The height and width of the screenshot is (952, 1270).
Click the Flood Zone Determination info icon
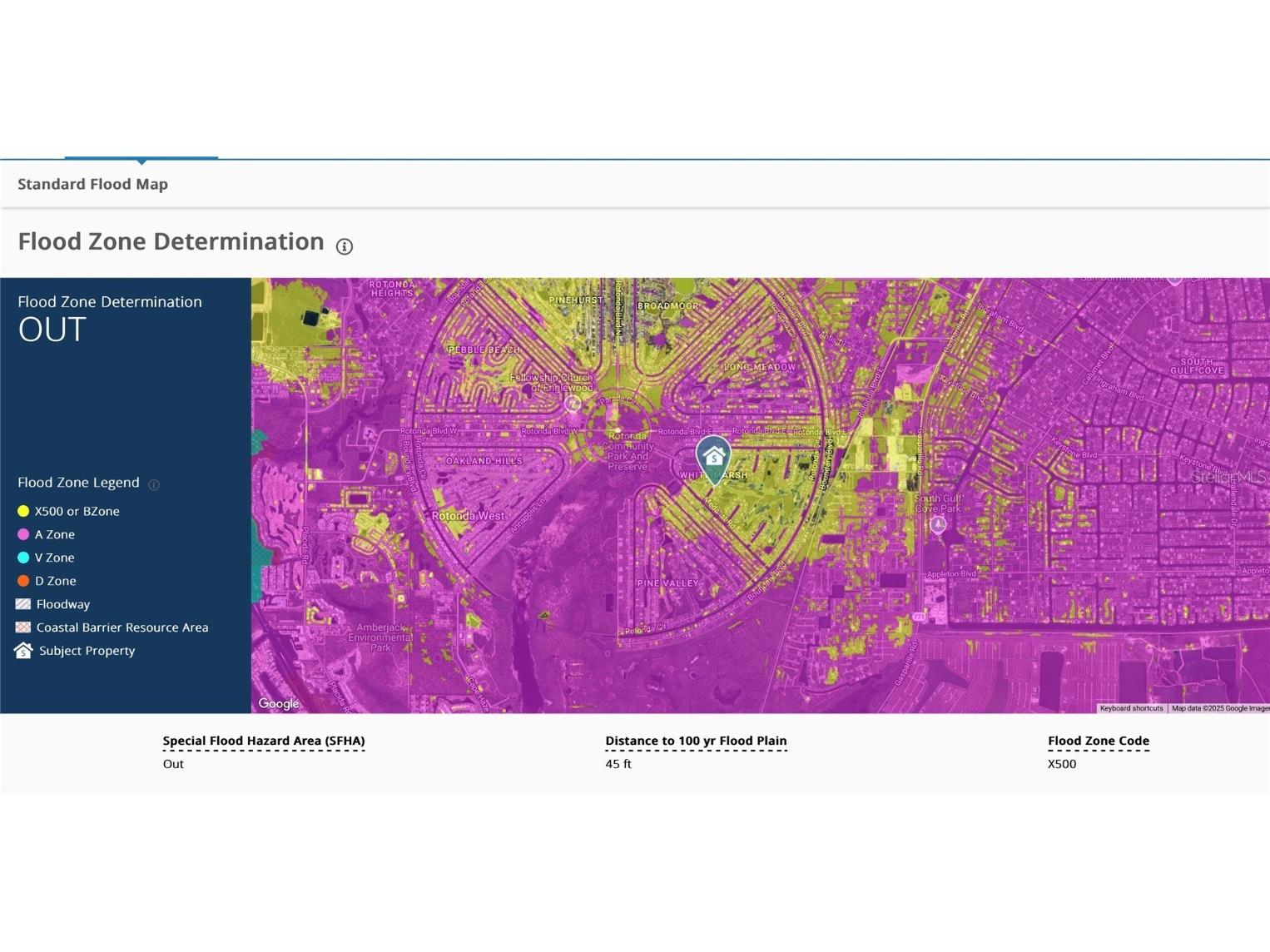tap(344, 246)
